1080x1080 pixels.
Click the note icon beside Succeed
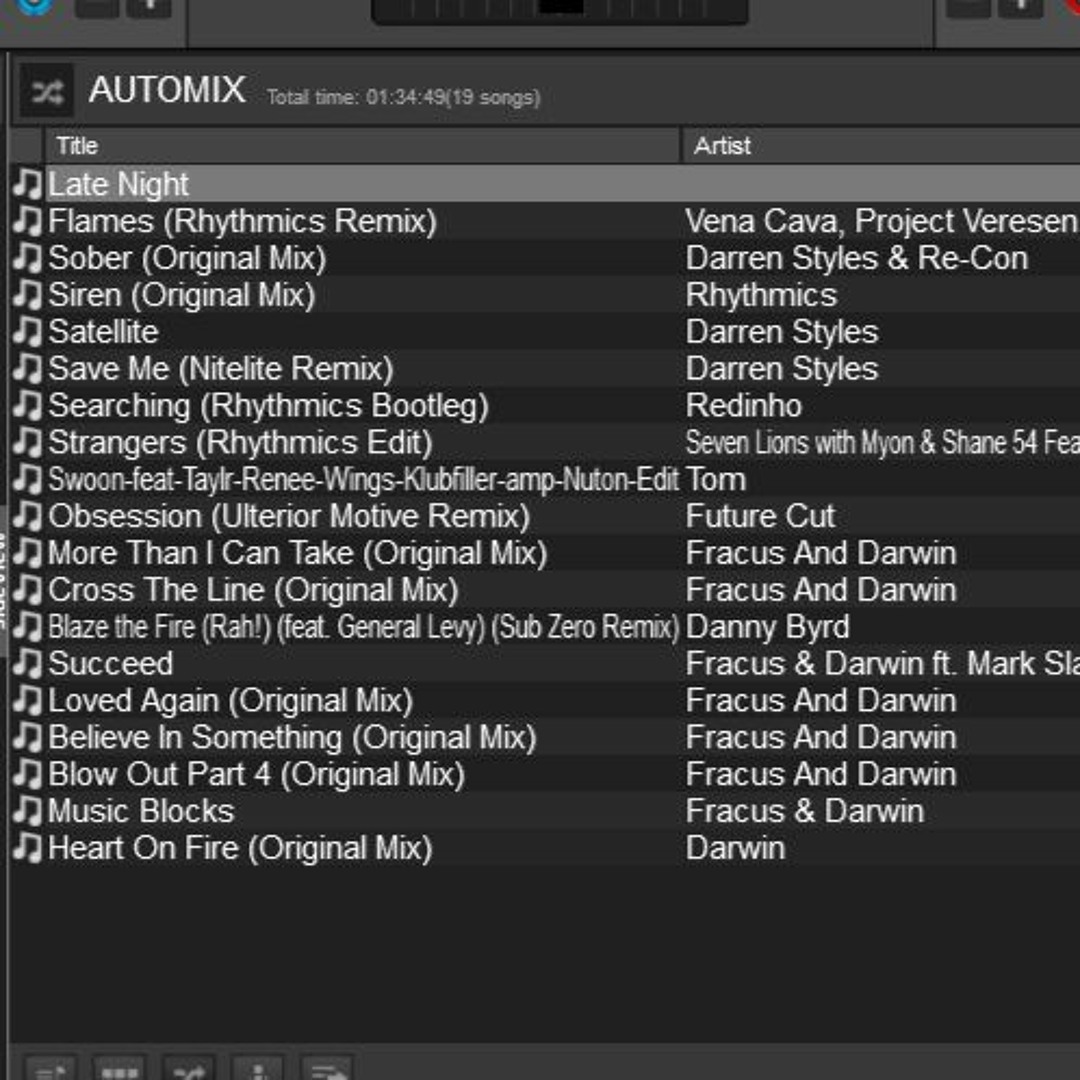pos(28,663)
